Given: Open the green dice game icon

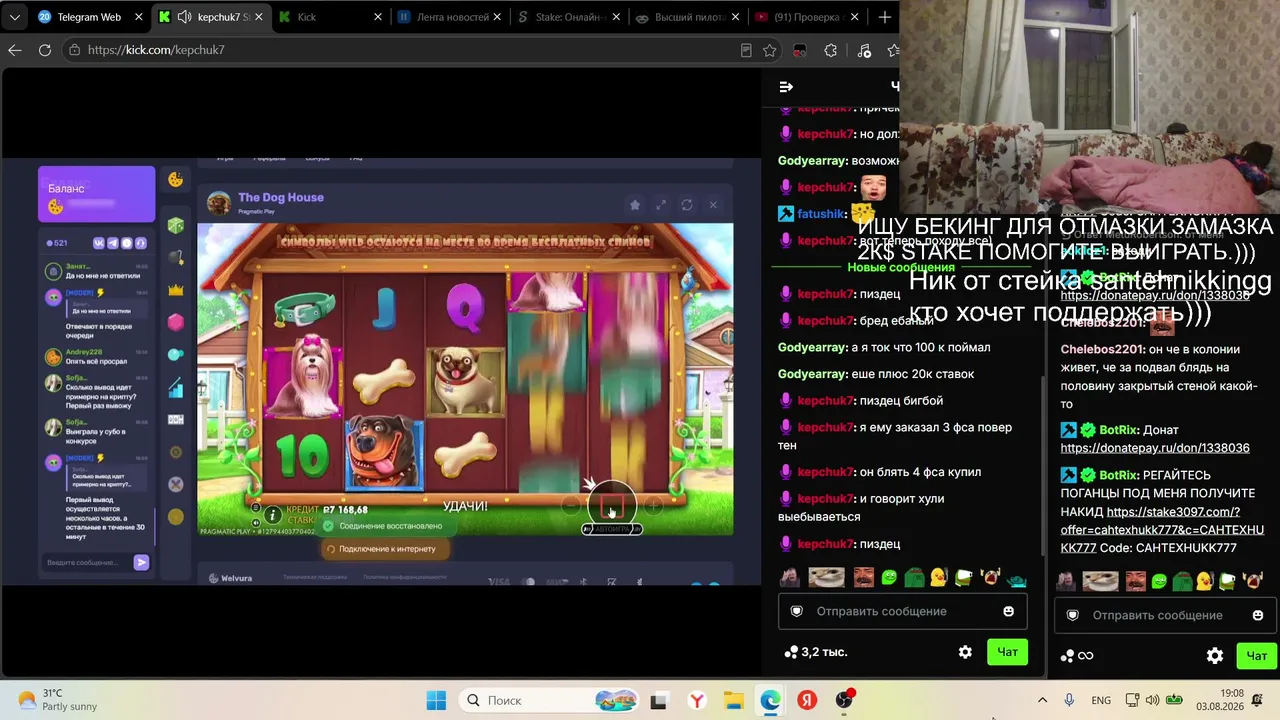Looking at the screenshot, I should coord(176,226).
